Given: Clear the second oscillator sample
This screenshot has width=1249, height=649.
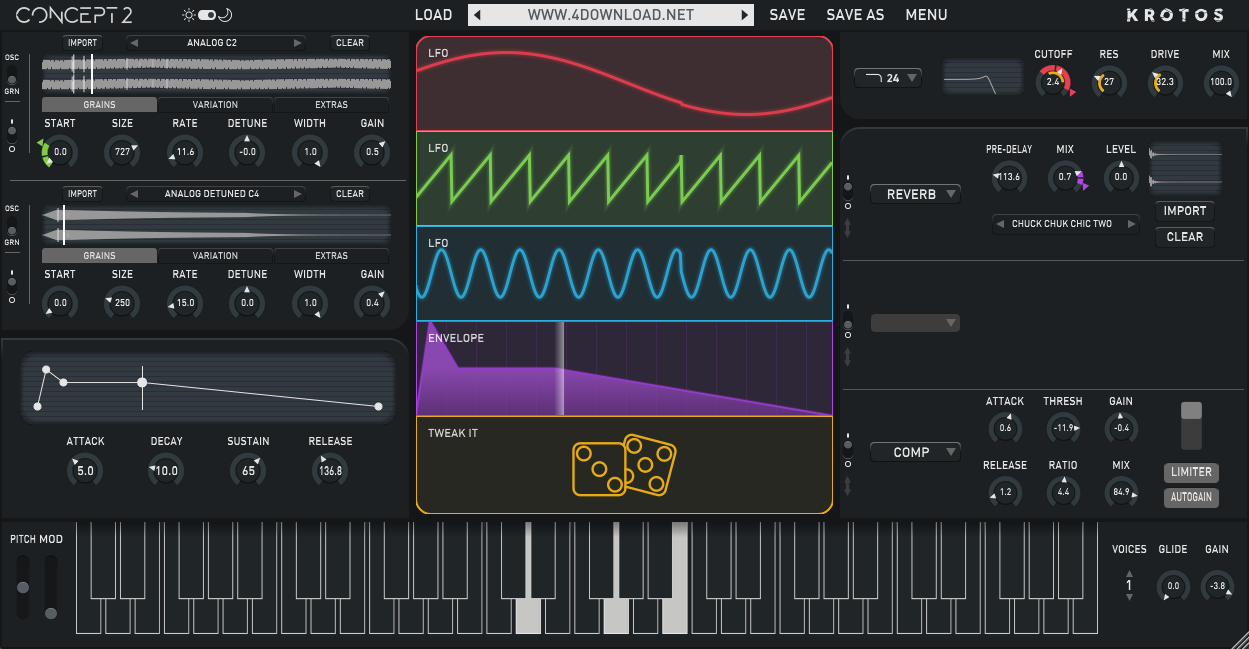Looking at the screenshot, I should pyautogui.click(x=350, y=194).
